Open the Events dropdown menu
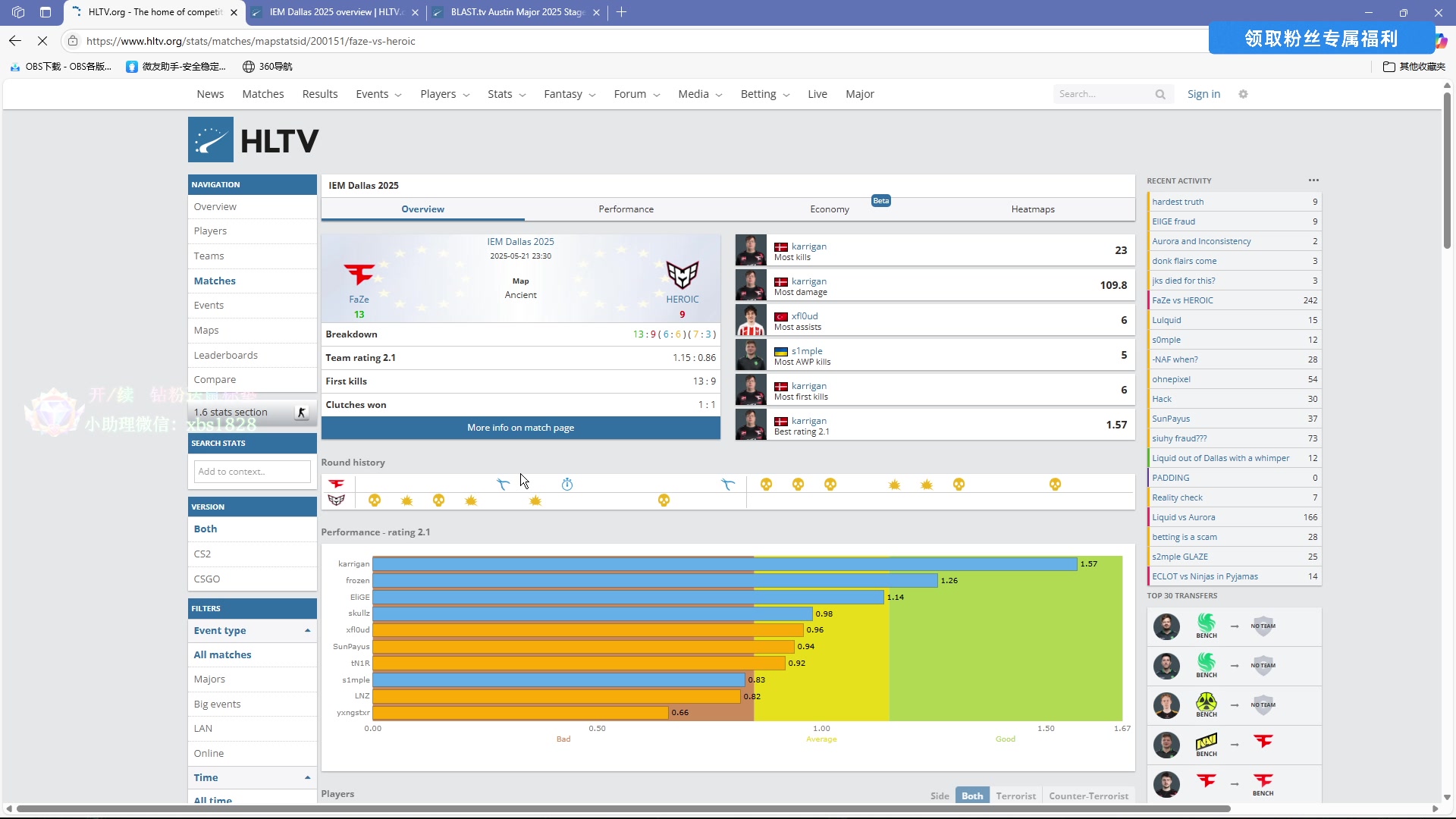The height and width of the screenshot is (819, 1456). click(378, 94)
